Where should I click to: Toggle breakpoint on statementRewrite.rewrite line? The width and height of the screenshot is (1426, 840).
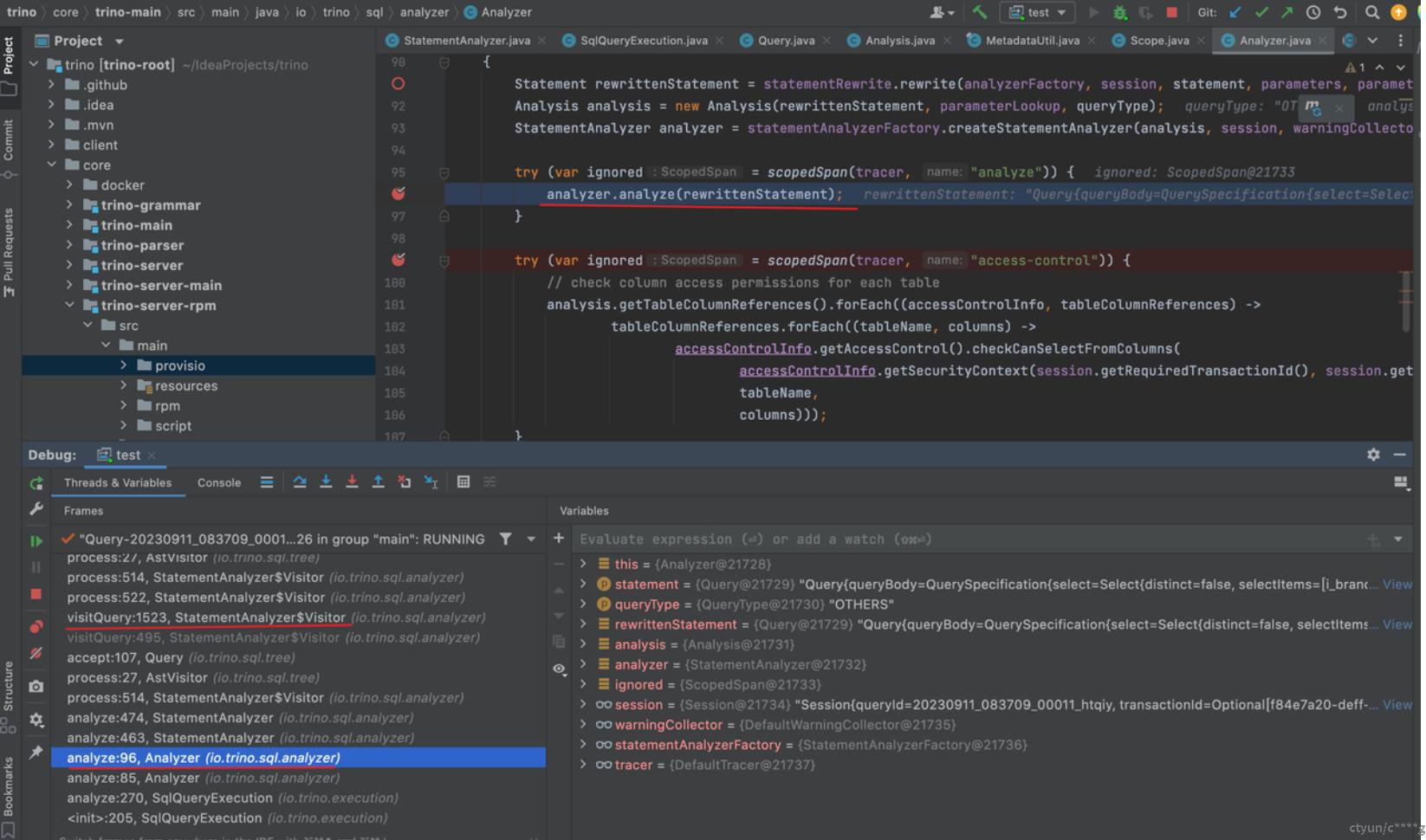pyautogui.click(x=398, y=83)
